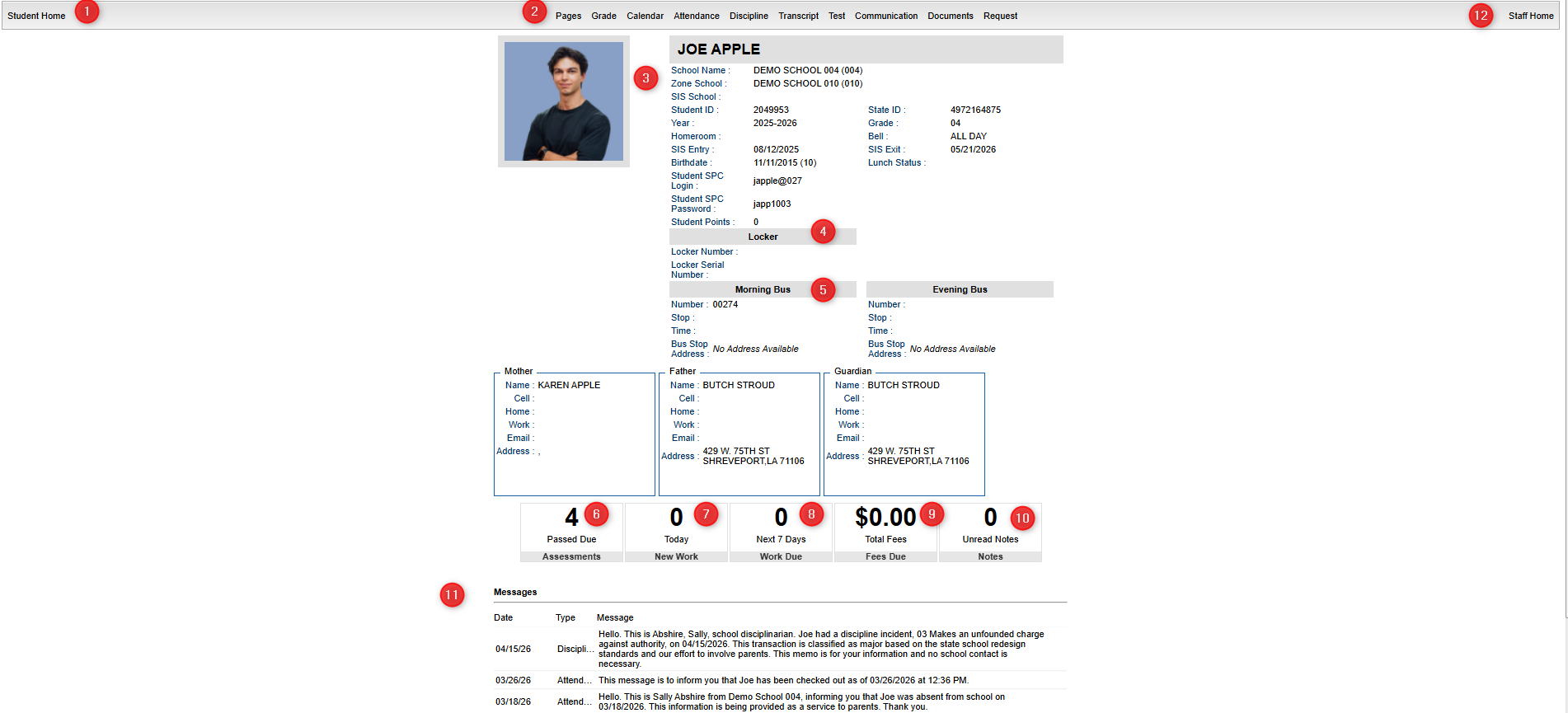Open the Next 7 Days Work Due tile

coord(781,532)
